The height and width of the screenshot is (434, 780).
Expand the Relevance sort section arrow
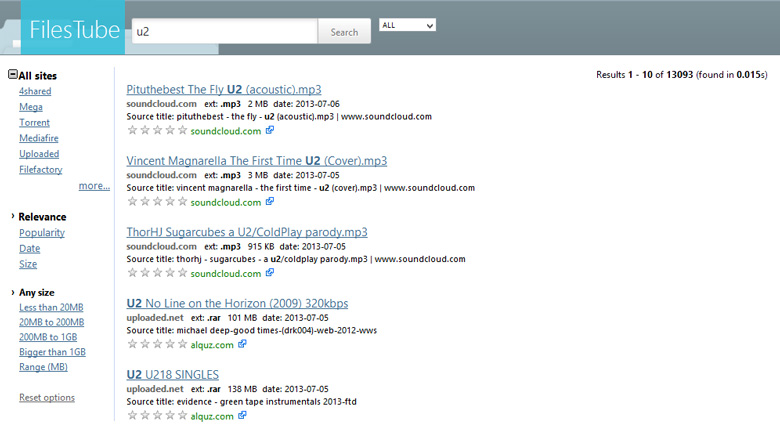(12, 216)
